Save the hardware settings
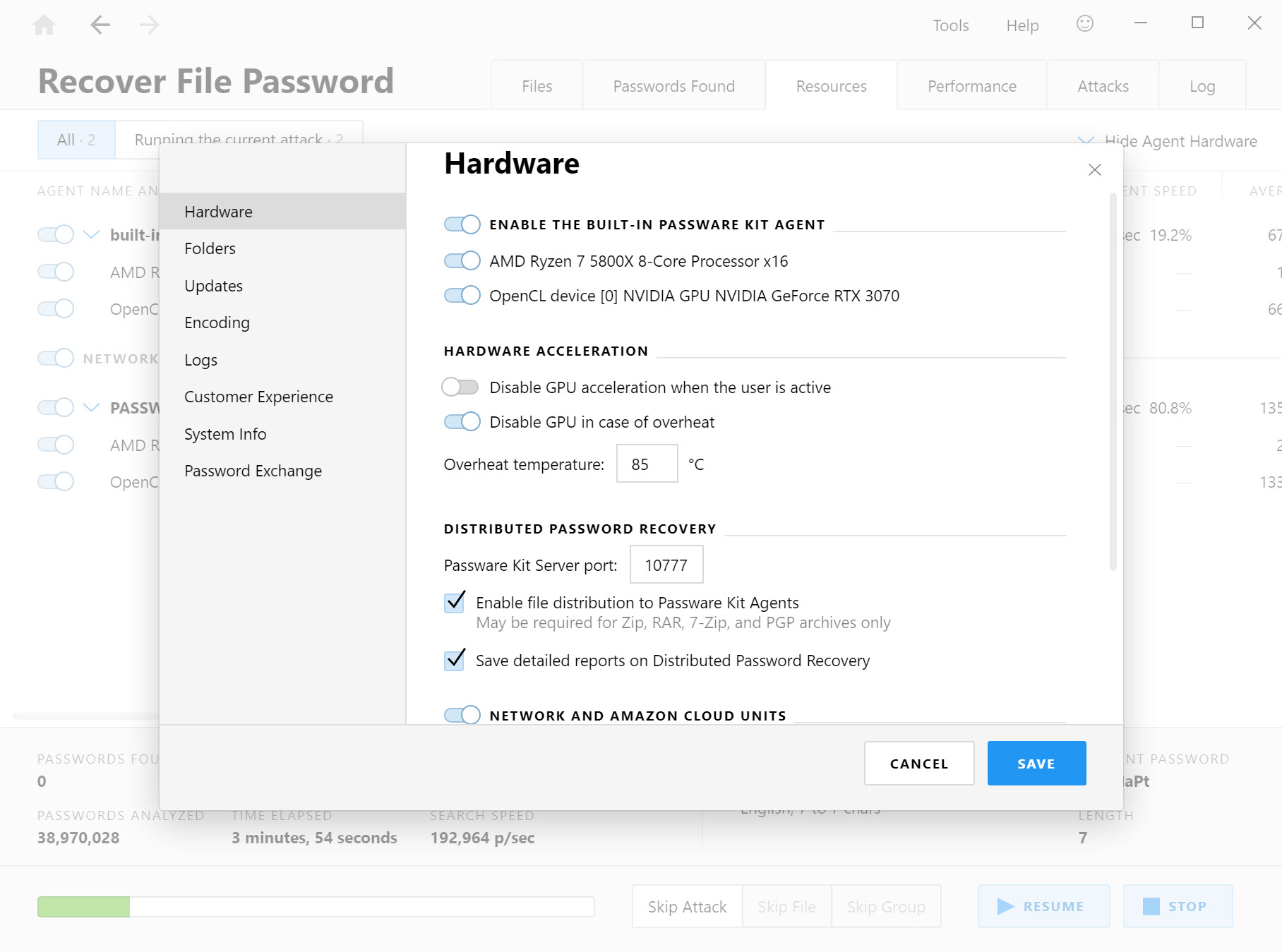This screenshot has width=1282, height=952. click(1036, 763)
